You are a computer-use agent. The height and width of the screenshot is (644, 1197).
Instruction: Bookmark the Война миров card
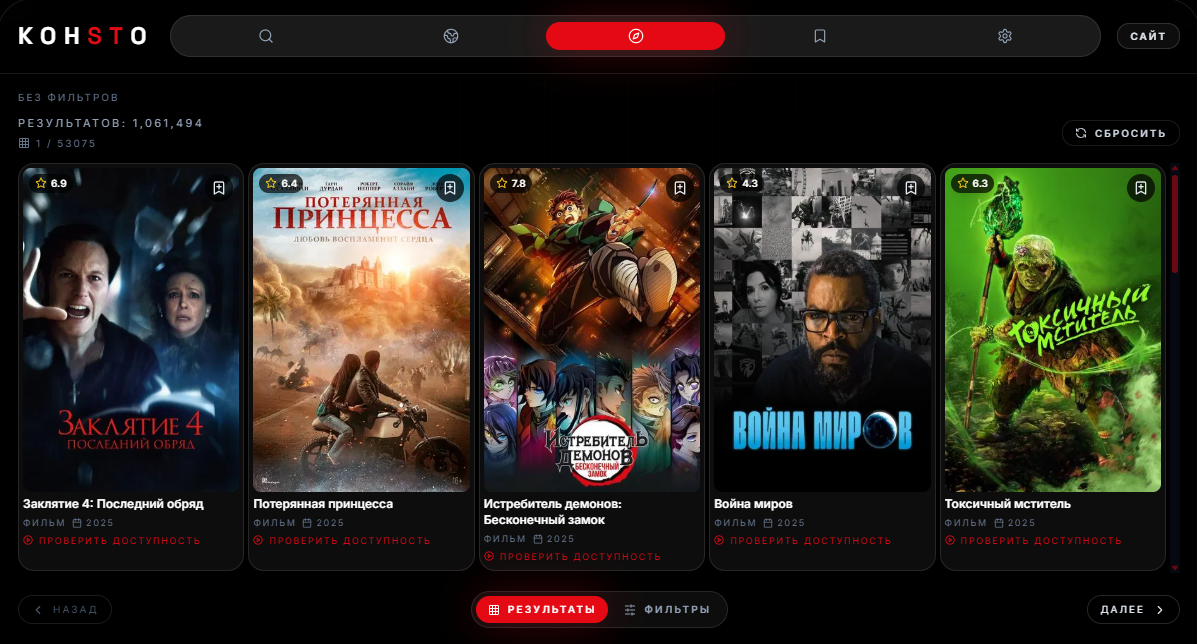[910, 188]
